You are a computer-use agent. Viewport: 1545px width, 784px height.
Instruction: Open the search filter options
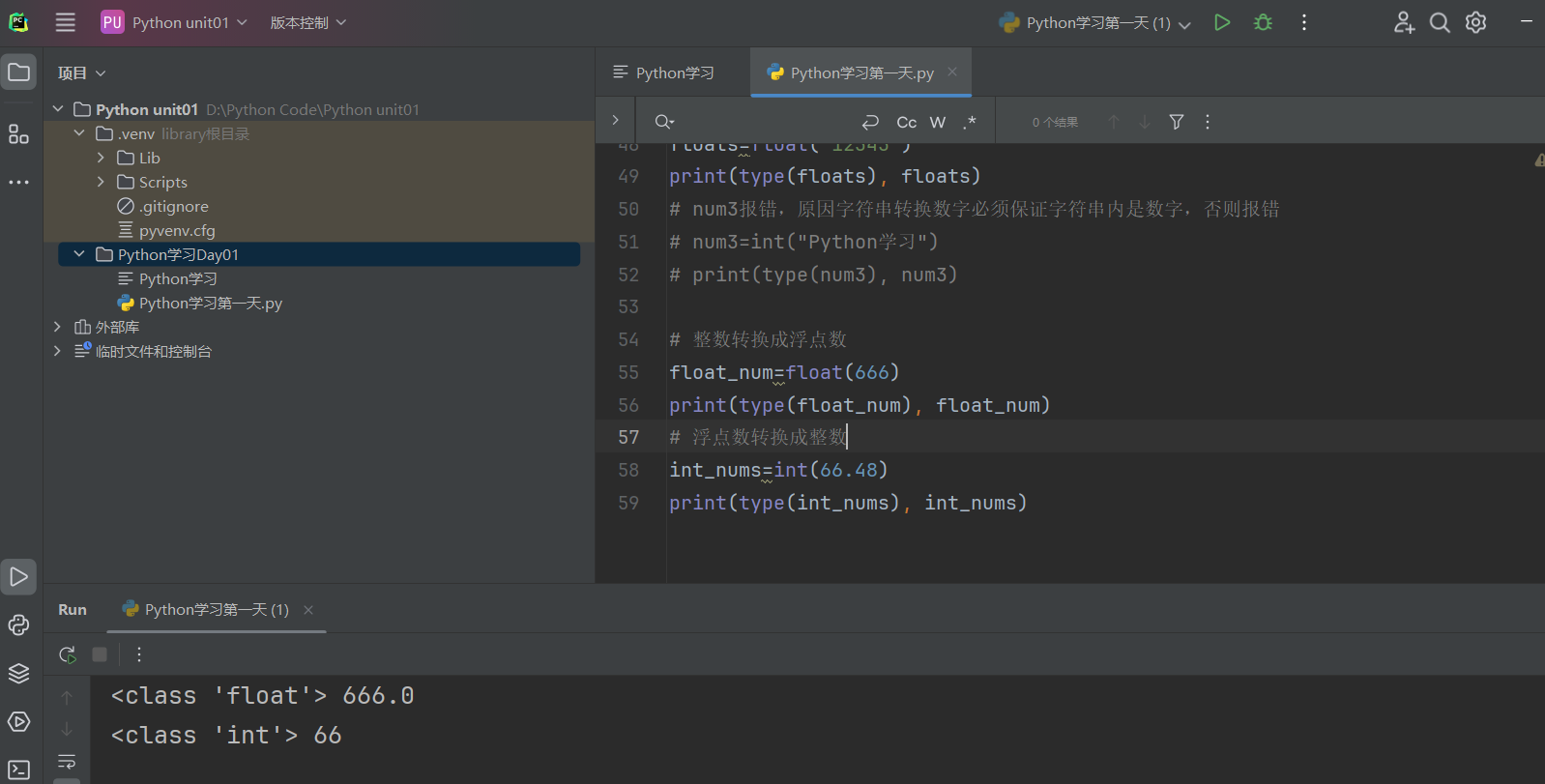tap(1177, 122)
